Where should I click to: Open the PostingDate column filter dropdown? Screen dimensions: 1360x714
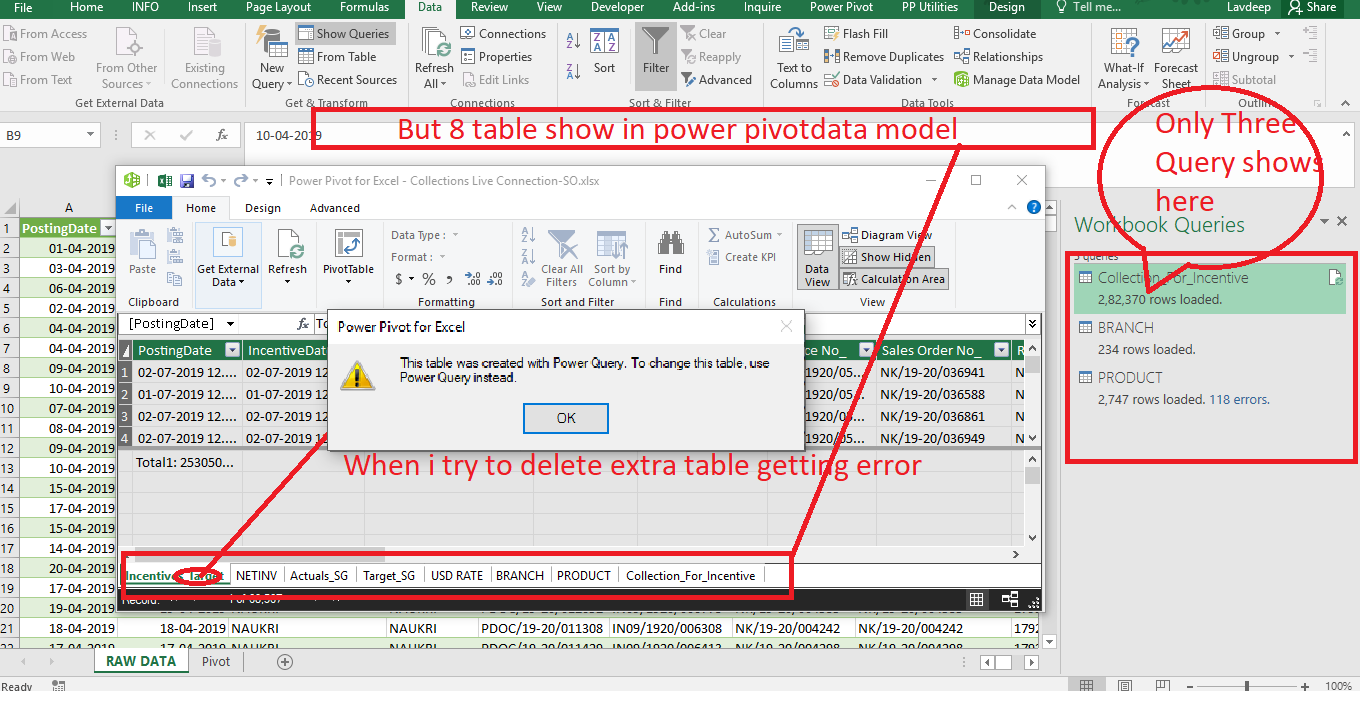(x=232, y=350)
